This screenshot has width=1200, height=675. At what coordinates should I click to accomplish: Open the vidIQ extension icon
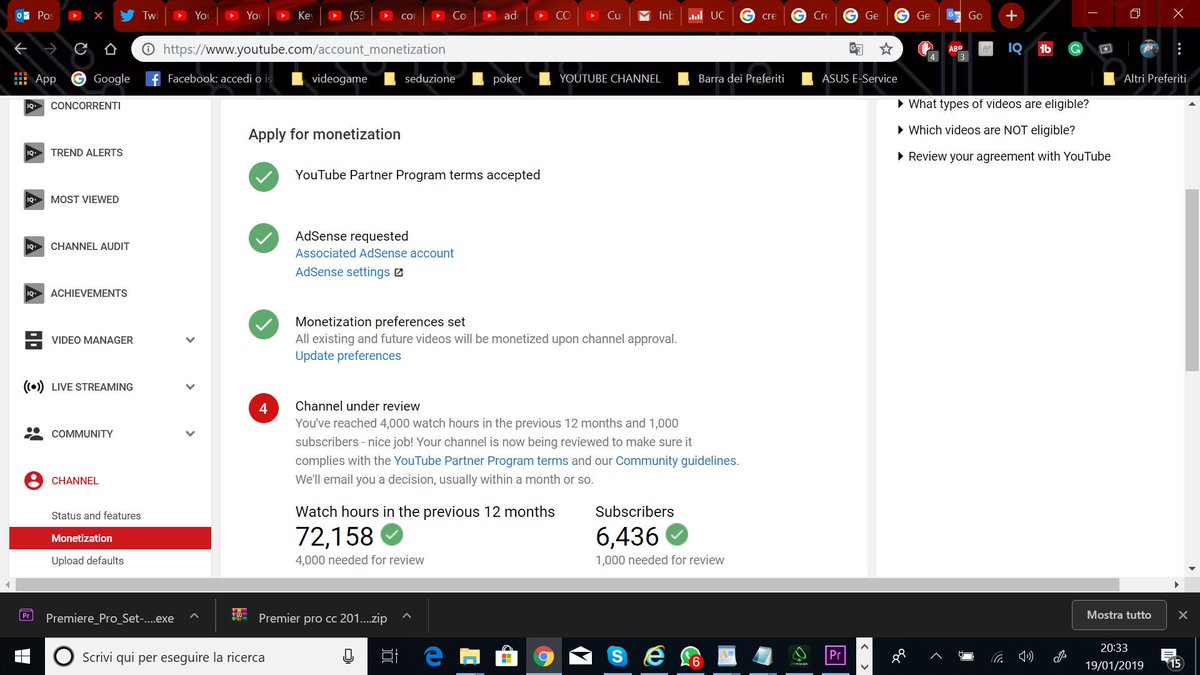1014,48
